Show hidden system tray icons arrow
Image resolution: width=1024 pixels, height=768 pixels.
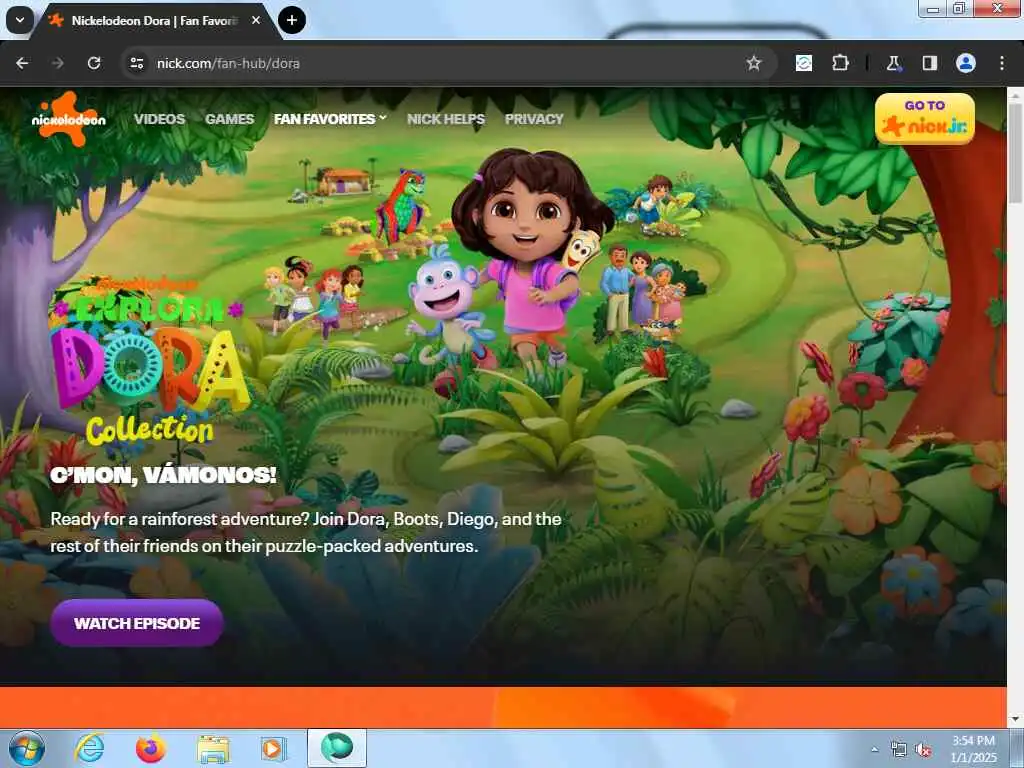click(874, 749)
